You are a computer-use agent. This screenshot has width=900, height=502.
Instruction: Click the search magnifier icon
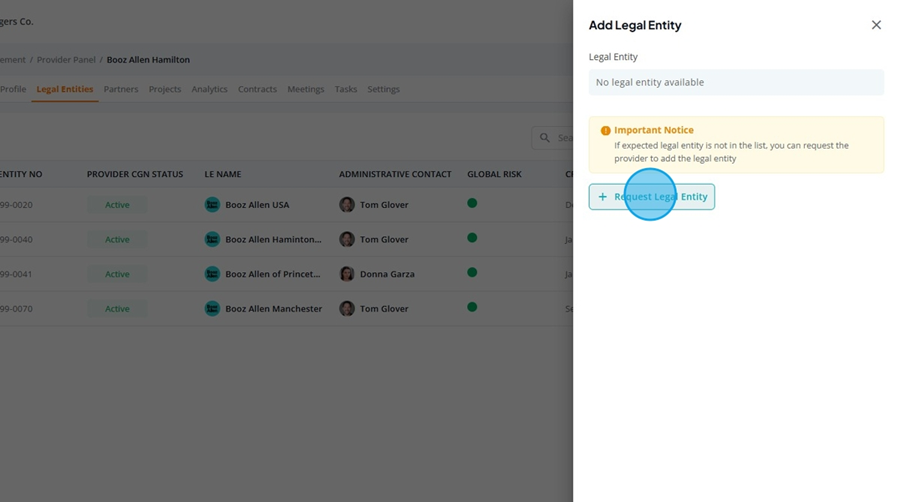[544, 138]
